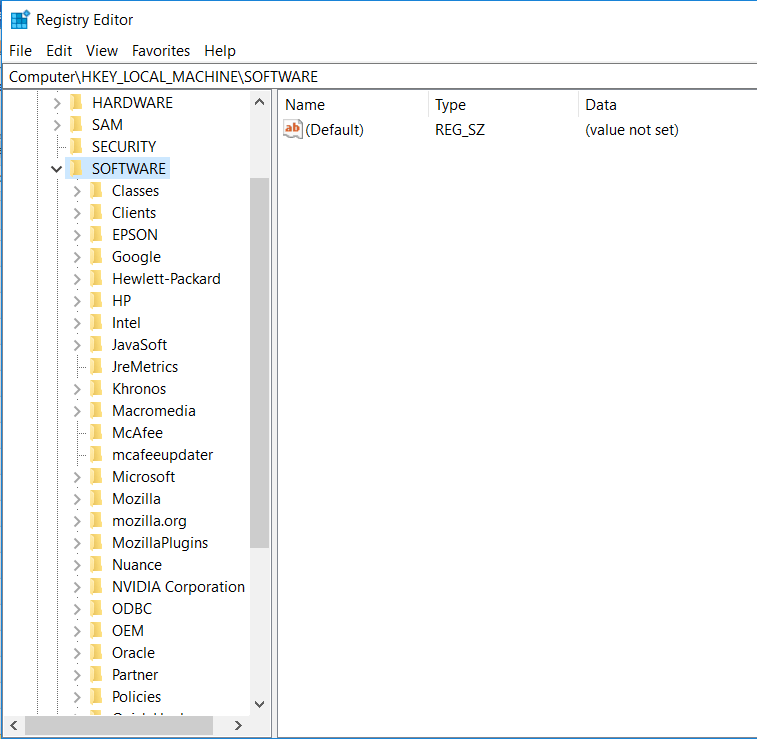Screen dimensions: 757x739
Task: Expand the Classes key
Action: [77, 191]
